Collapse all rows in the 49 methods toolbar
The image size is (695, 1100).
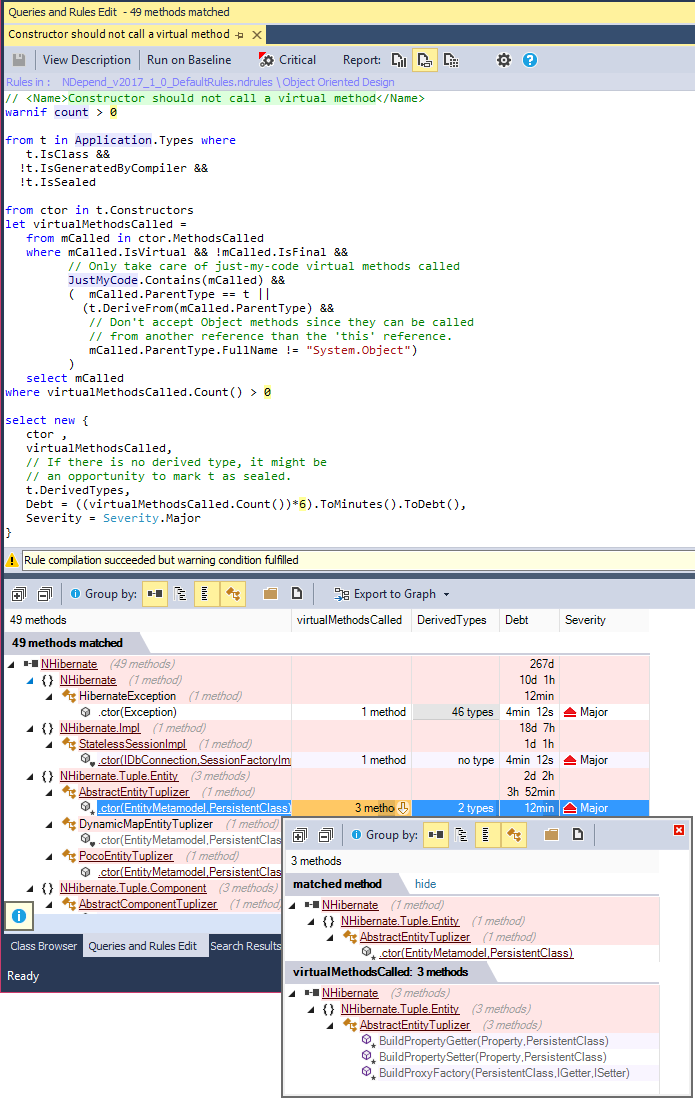pyautogui.click(x=45, y=594)
